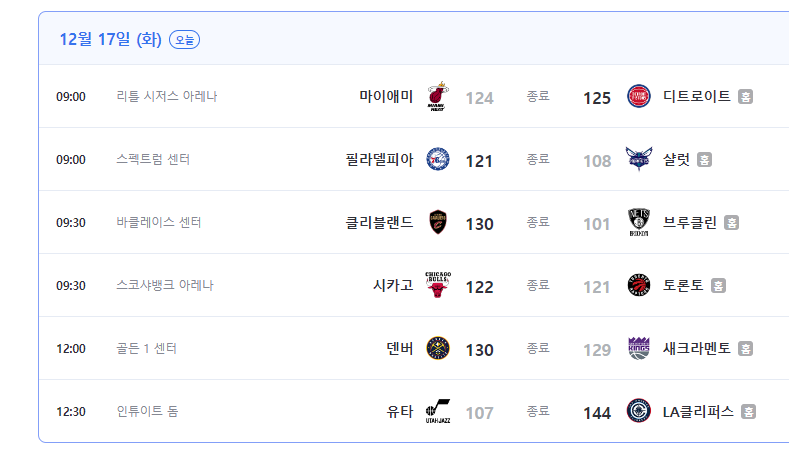Click the Sacramento Kings logo
This screenshot has height=457, width=789.
(x=639, y=348)
